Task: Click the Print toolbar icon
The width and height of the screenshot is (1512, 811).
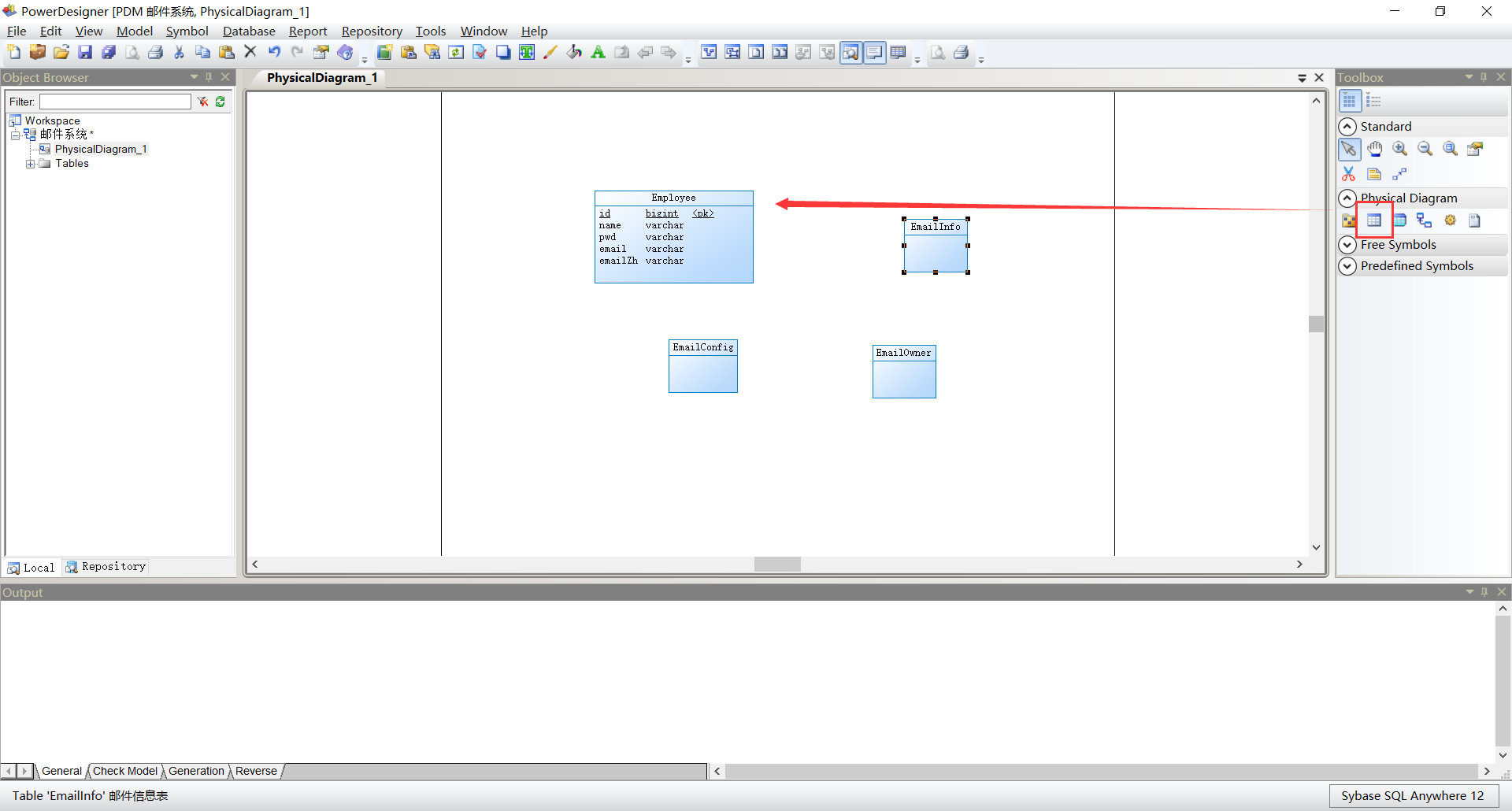Action: click(156, 53)
